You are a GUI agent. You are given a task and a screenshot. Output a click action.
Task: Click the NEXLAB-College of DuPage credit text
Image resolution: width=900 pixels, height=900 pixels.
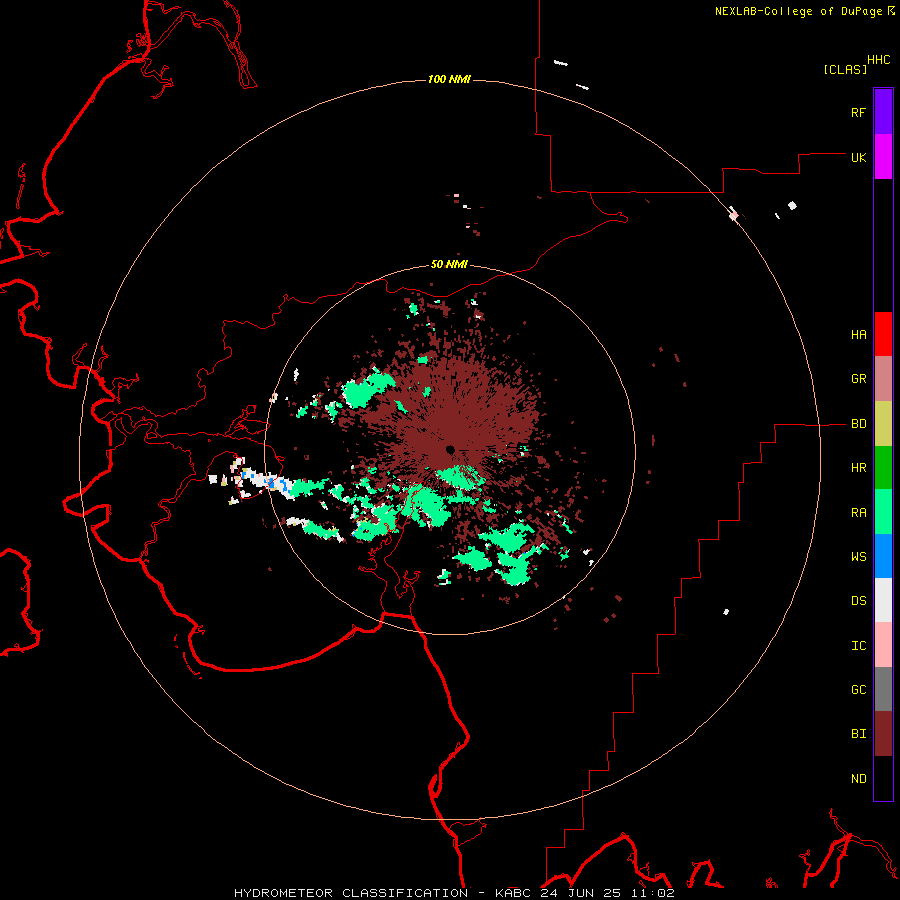pyautogui.click(x=798, y=11)
